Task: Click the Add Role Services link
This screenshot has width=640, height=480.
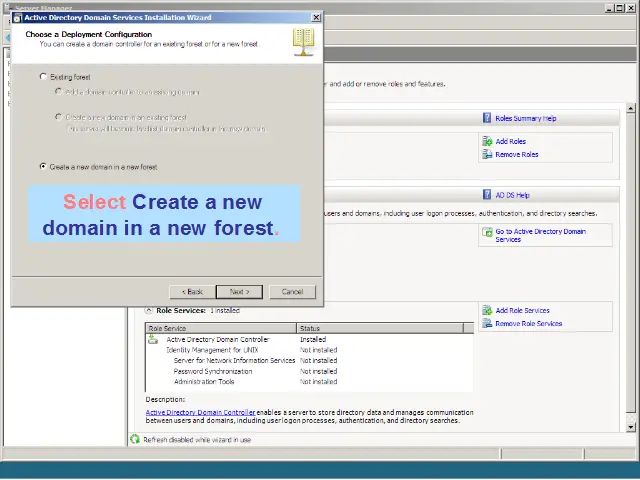Action: [522, 311]
